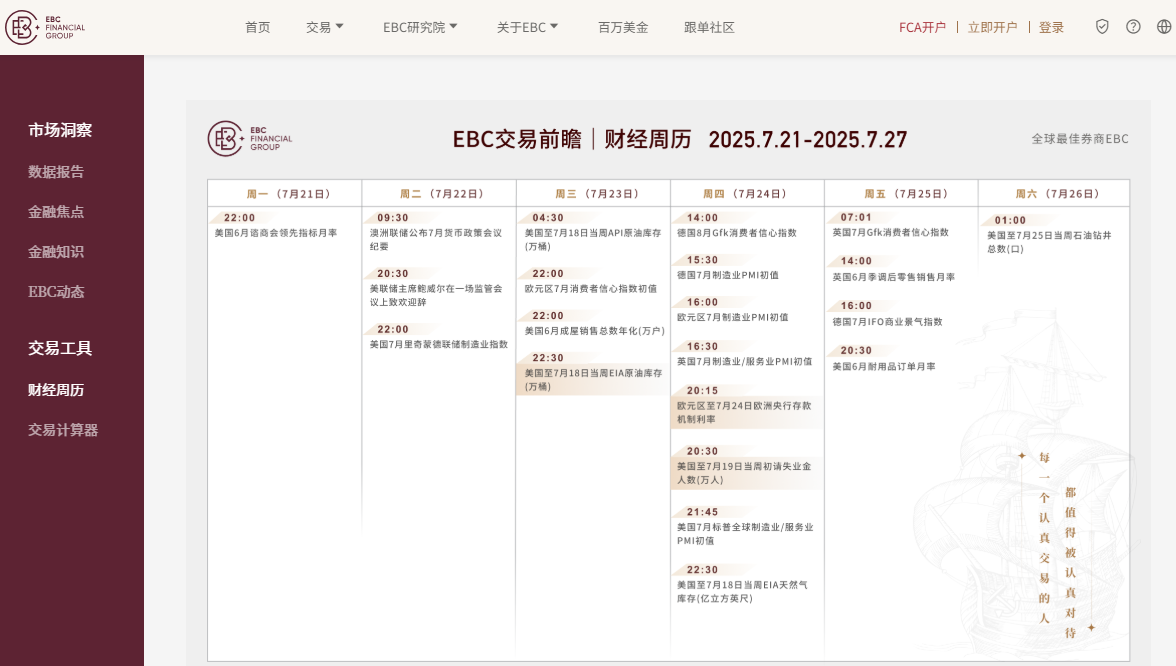Click the 美国6月谘商会领先指标月率 entry

click(x=276, y=233)
